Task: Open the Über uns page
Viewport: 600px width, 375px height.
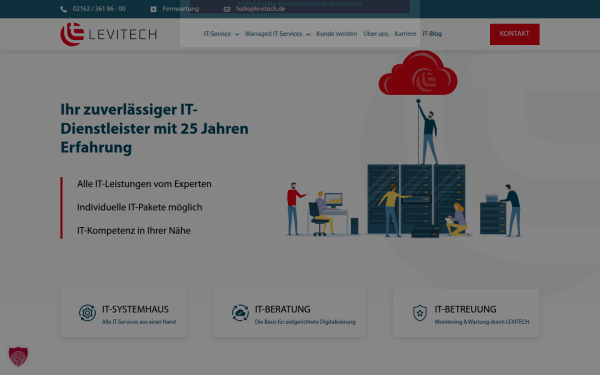Action: pyautogui.click(x=376, y=34)
